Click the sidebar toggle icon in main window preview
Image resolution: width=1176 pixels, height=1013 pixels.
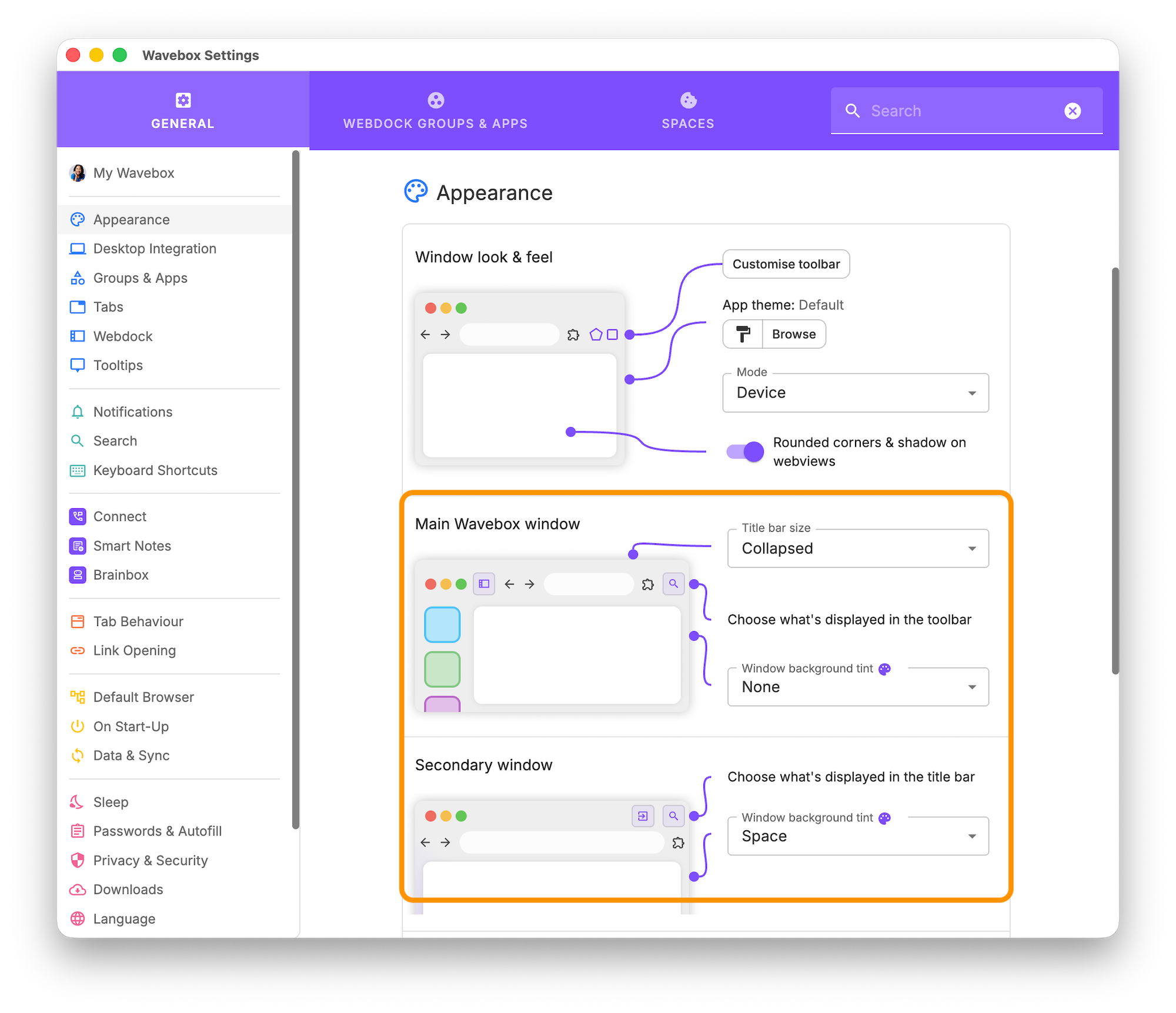484,584
